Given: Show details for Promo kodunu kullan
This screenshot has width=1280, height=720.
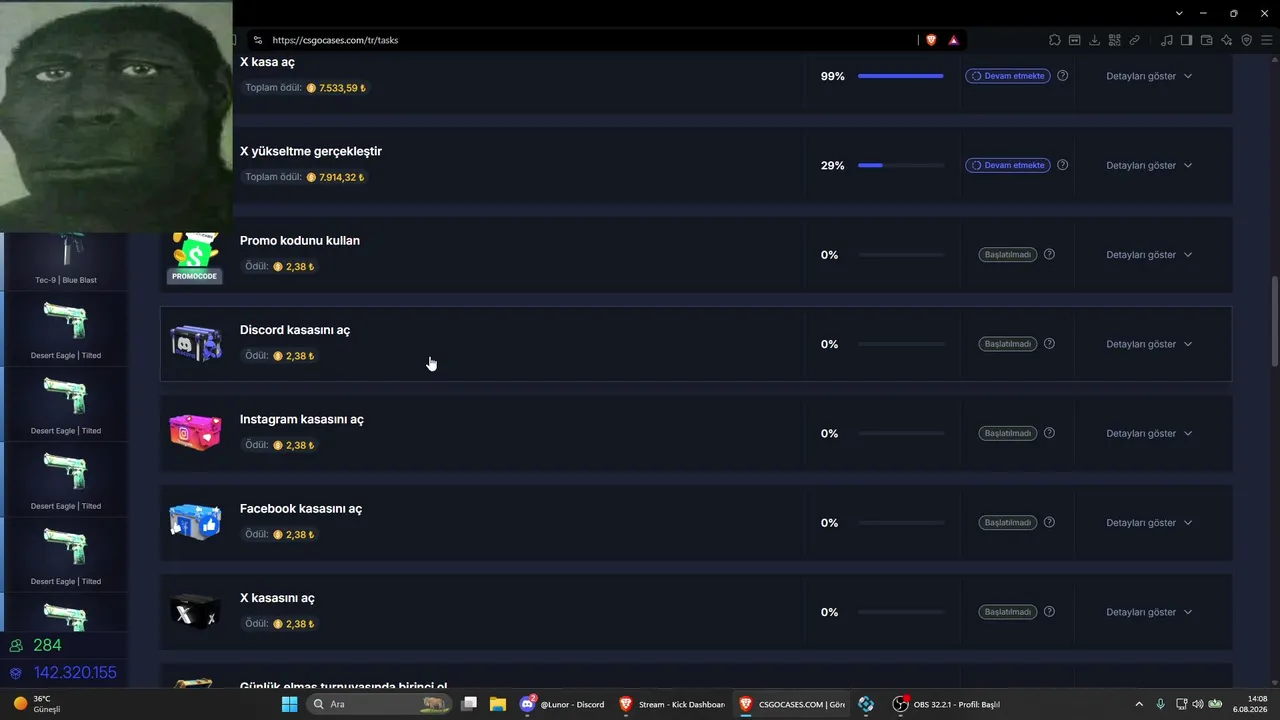Looking at the screenshot, I should (1149, 255).
